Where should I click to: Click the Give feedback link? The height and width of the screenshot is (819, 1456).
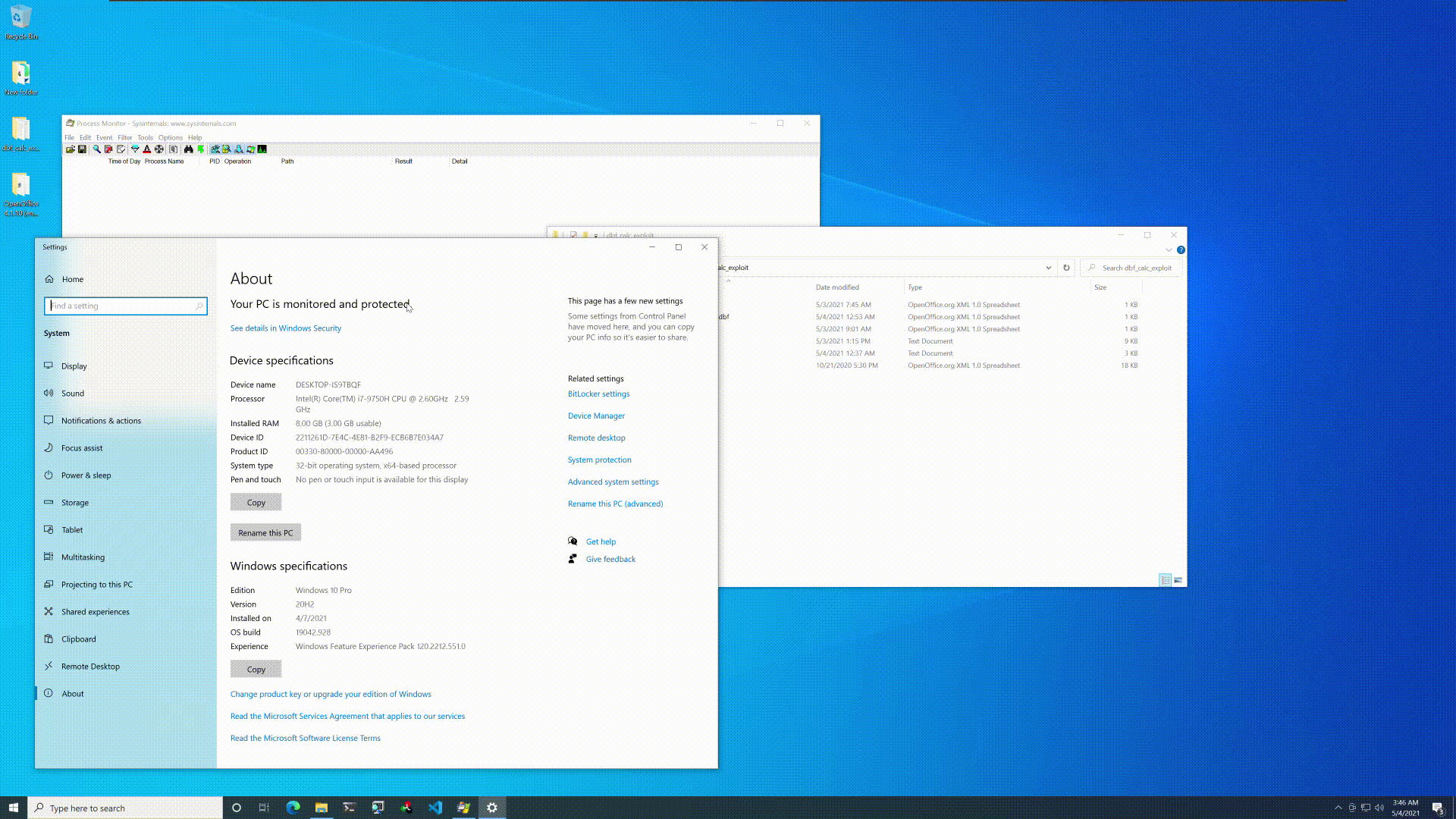[x=610, y=559]
